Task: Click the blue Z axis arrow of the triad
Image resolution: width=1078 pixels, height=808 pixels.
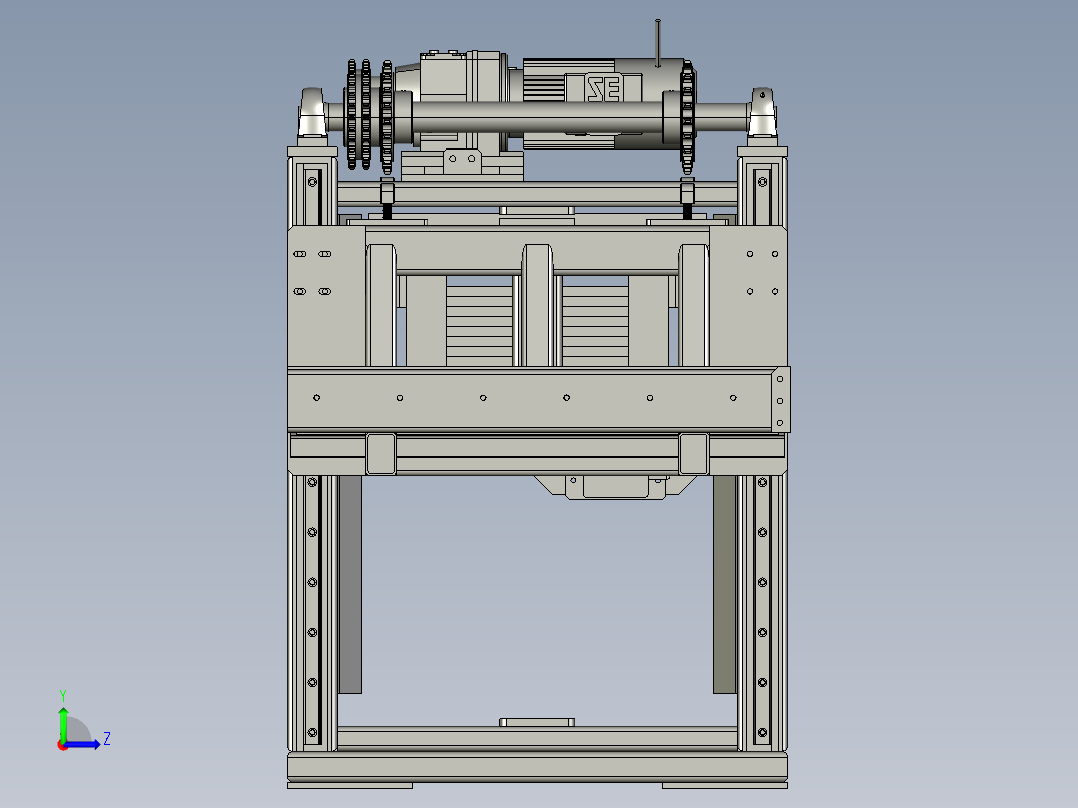Action: 84,744
